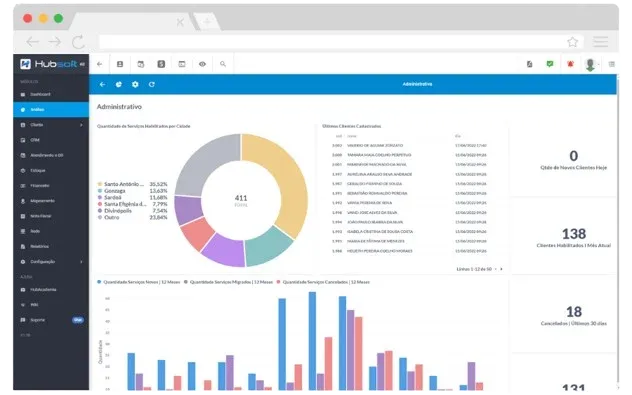Image resolution: width=632 pixels, height=395 pixels.
Task: Open browser hamburger menu
Action: (601, 42)
